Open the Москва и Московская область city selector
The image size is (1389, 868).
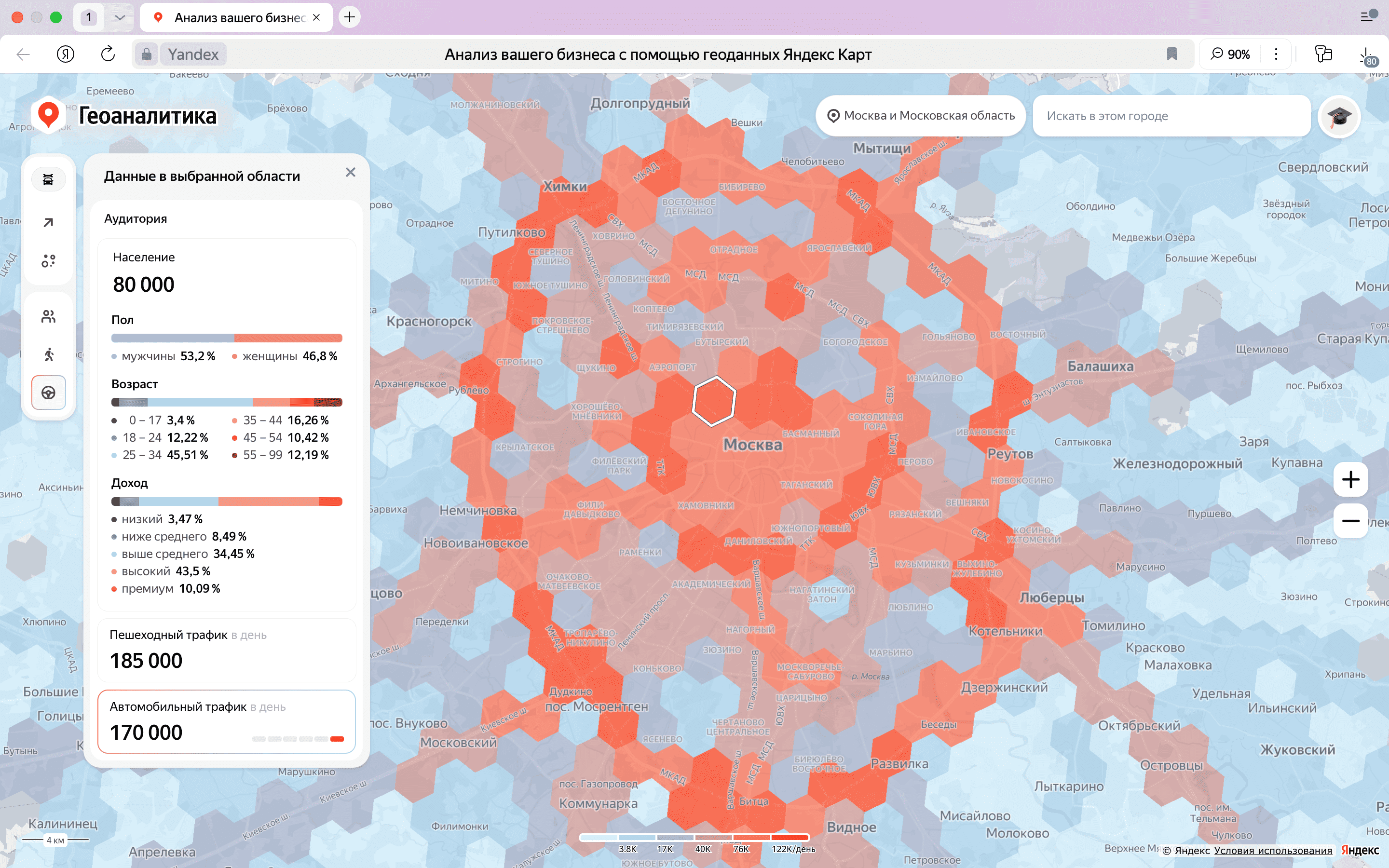[921, 116]
